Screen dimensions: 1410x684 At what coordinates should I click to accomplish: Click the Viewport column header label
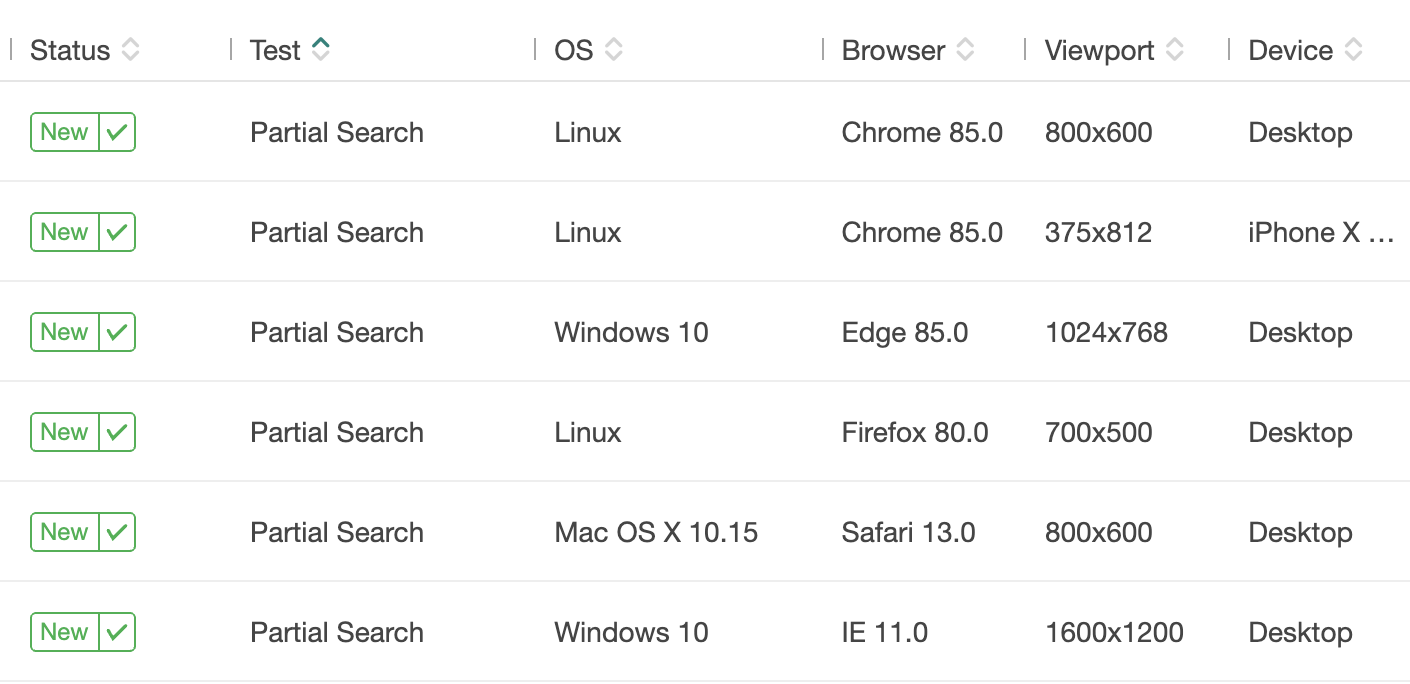1099,50
